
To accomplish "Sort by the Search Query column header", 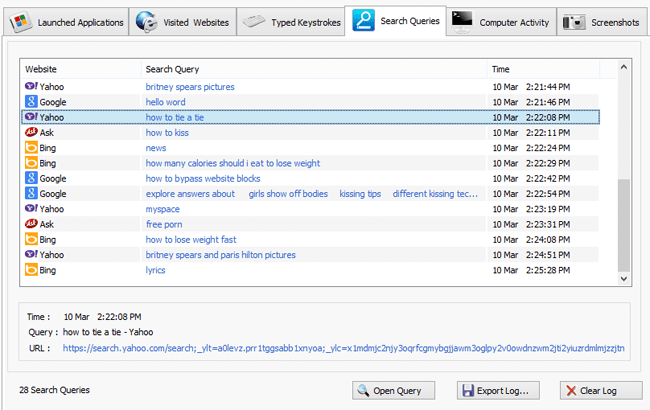I will [x=314, y=69].
